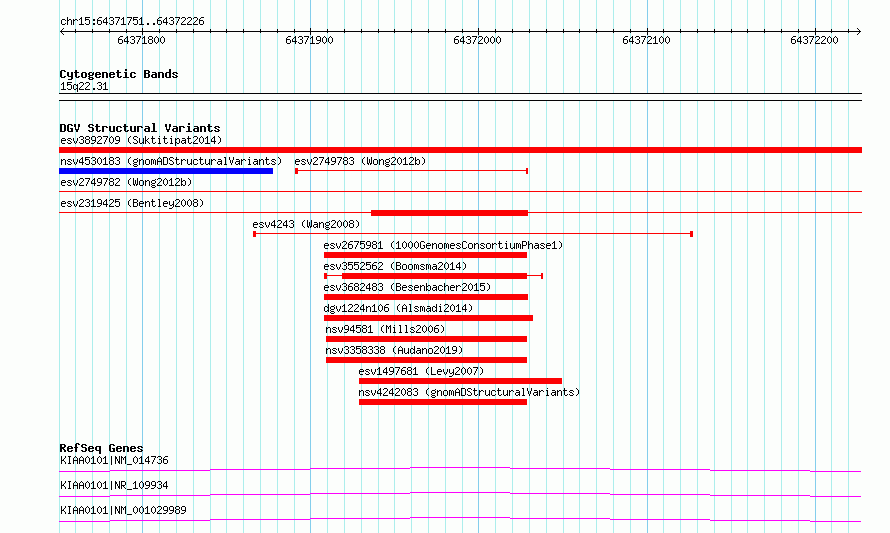890x533 pixels.
Task: Select the RefSeq Genes track title
Action: [x=101, y=448]
